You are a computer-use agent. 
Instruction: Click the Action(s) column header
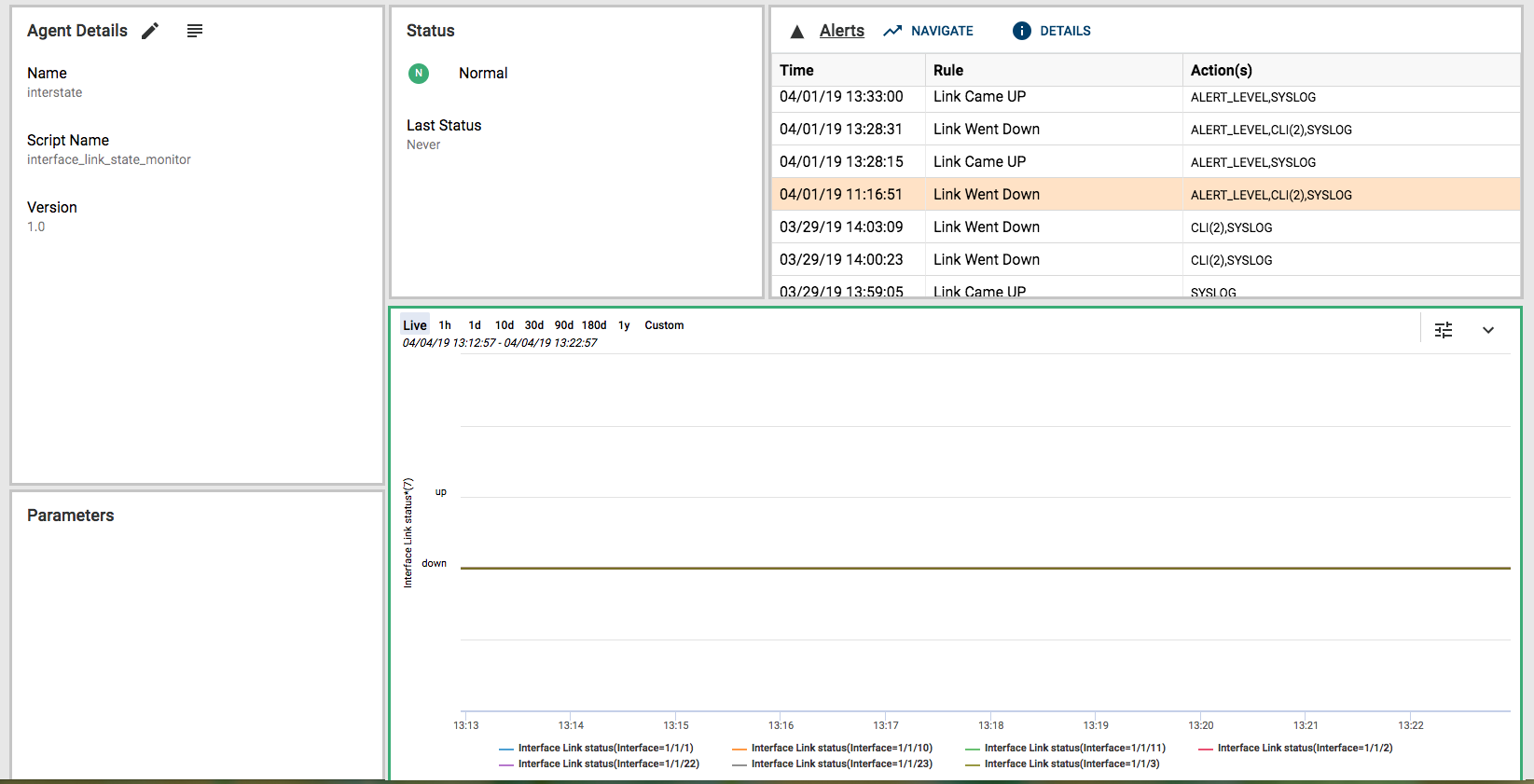[1351, 70]
